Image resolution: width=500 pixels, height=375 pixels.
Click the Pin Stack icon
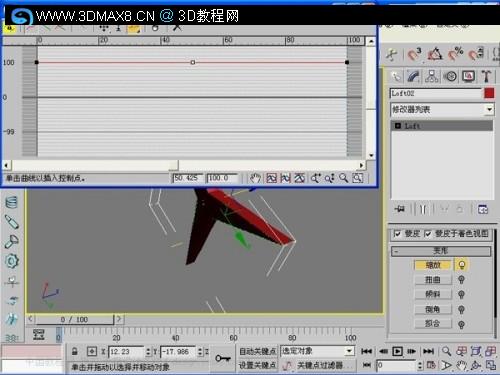click(x=399, y=209)
